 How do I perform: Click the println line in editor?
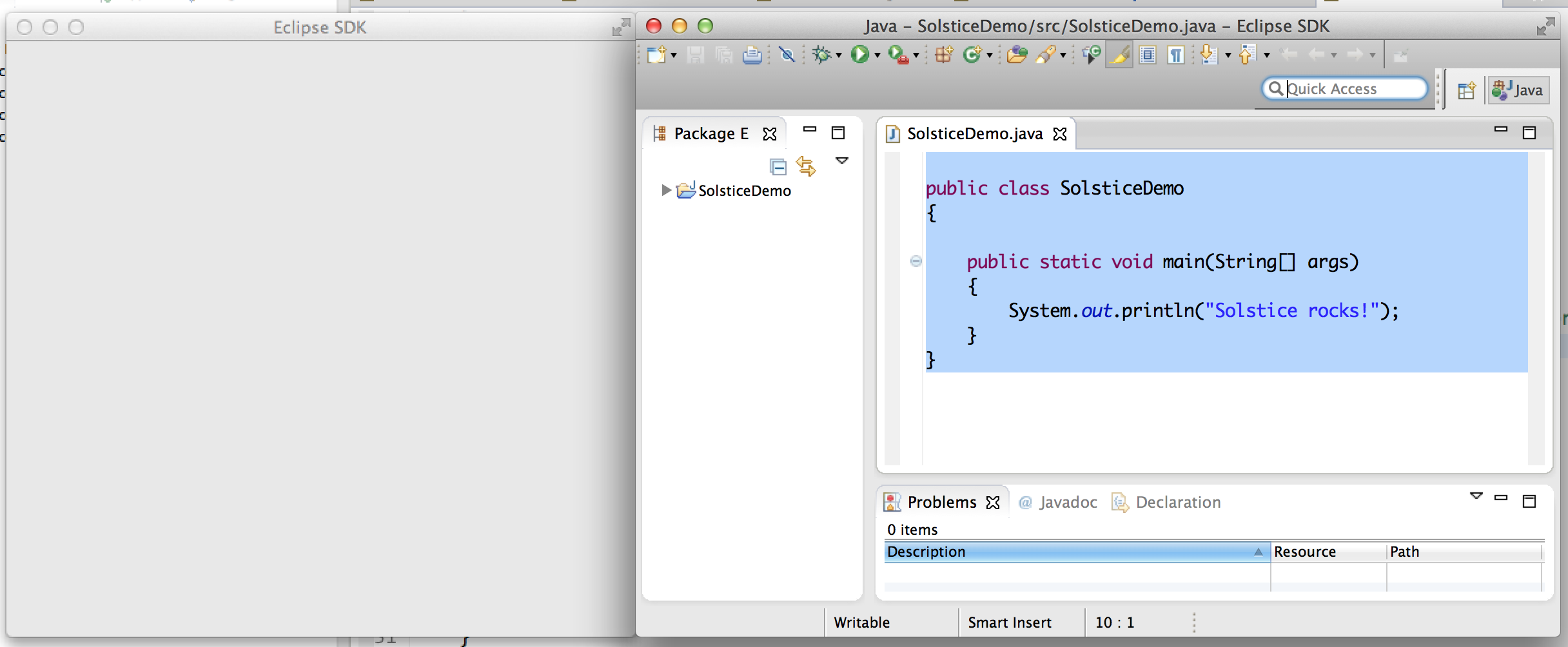coord(1203,311)
